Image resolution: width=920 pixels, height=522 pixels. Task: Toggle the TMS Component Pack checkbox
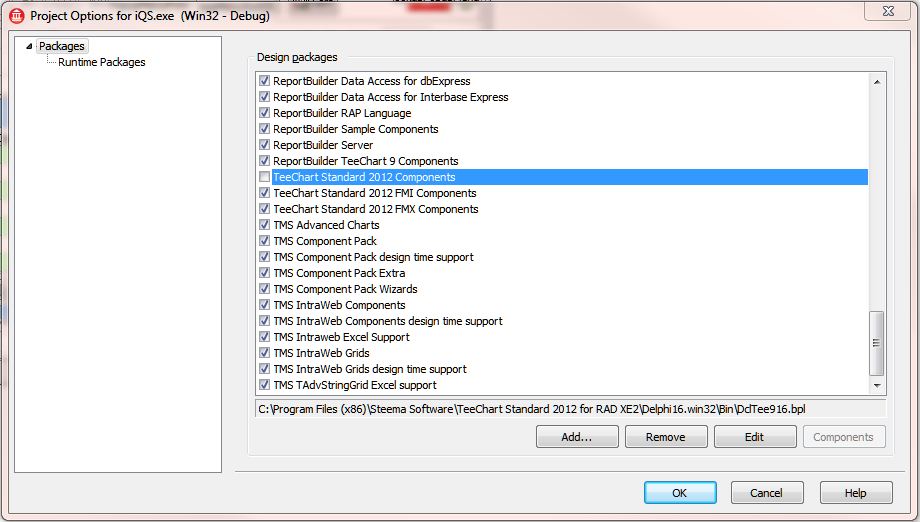pos(265,241)
